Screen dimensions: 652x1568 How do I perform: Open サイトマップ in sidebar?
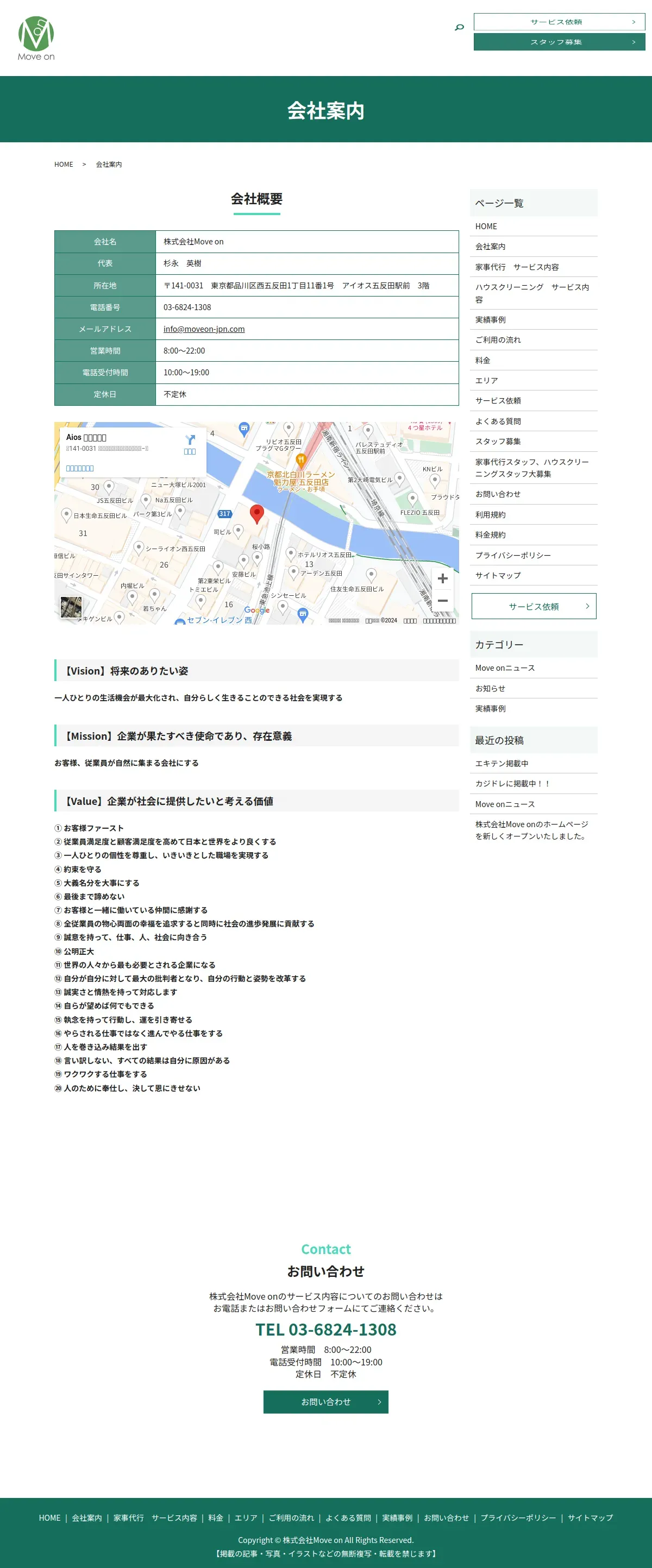point(534,575)
